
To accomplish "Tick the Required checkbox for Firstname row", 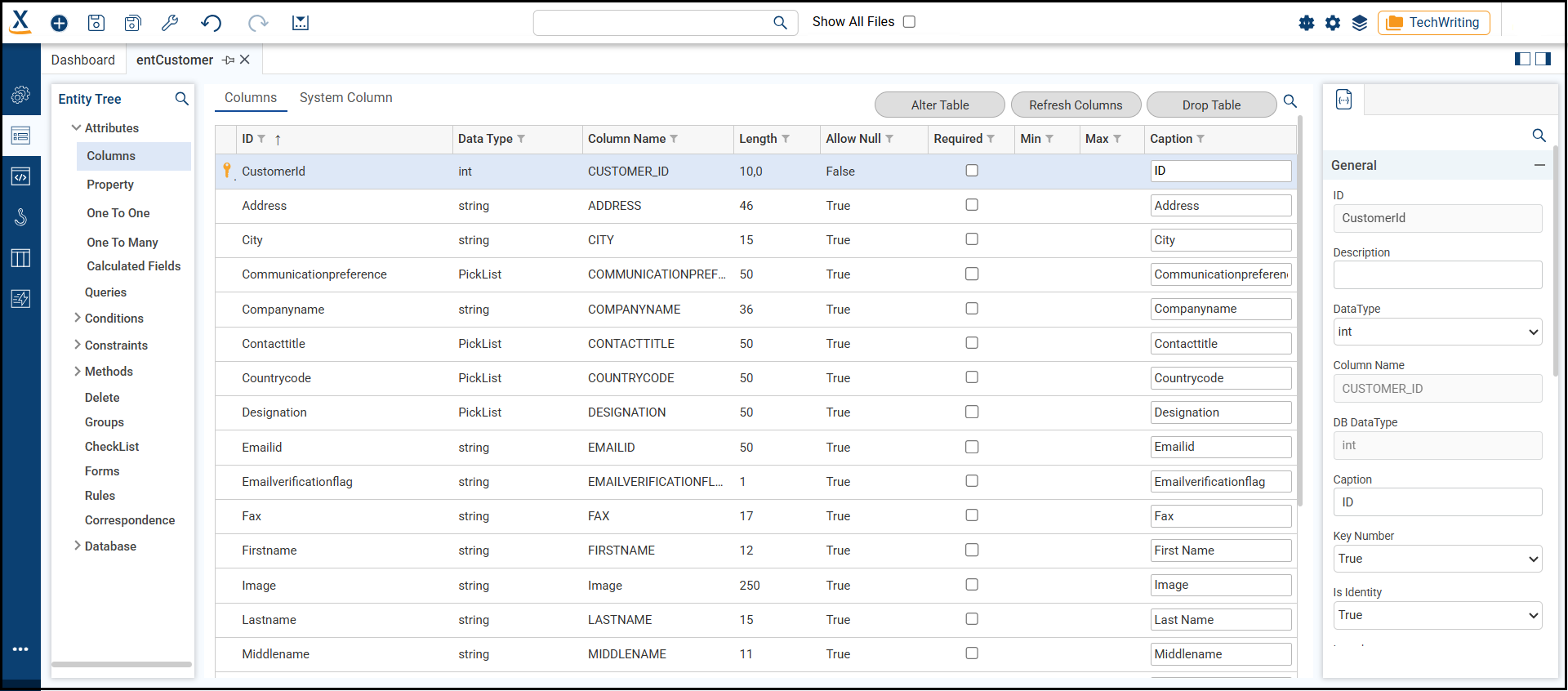I will [972, 550].
